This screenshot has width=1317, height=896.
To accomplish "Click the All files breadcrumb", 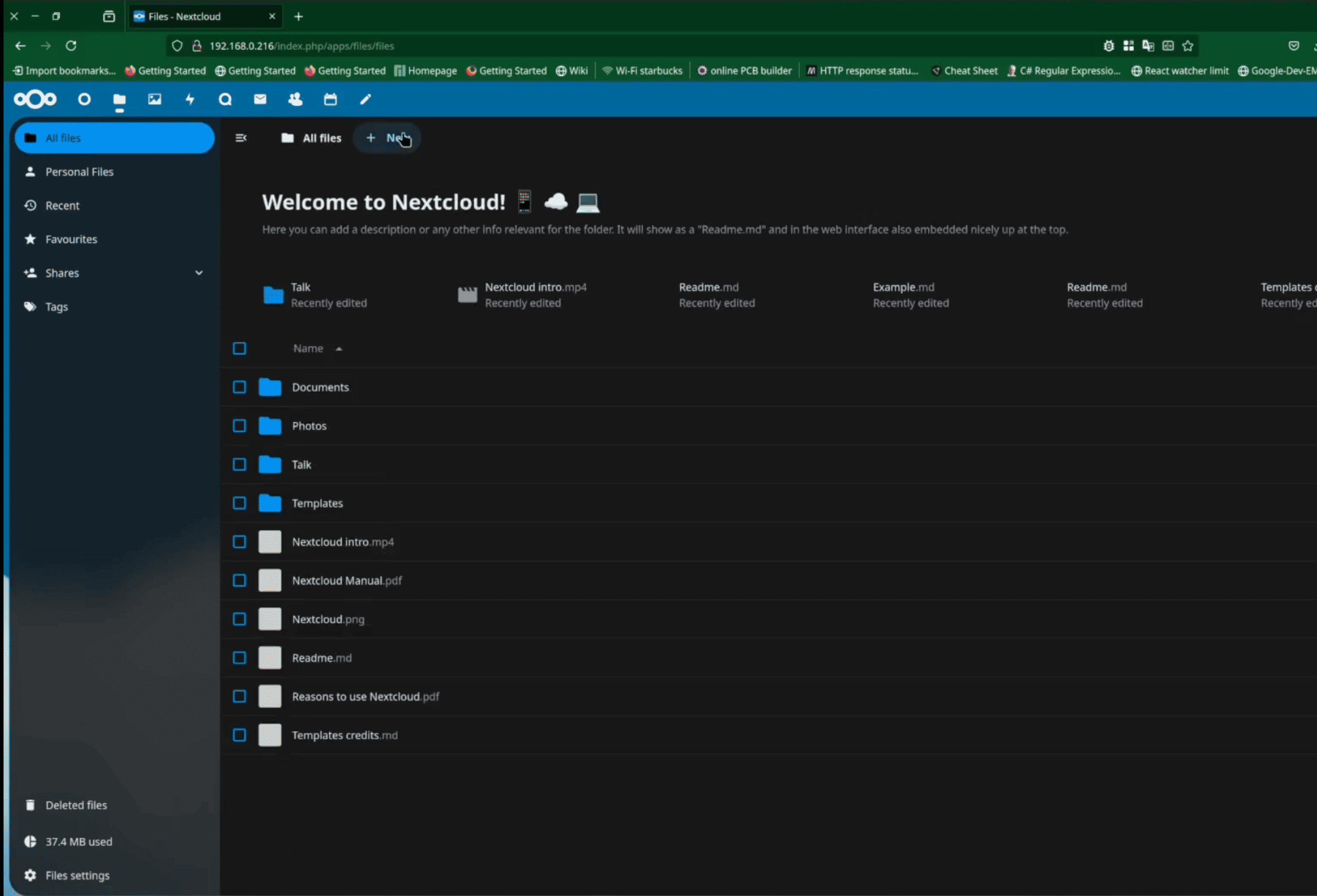I will click(x=311, y=138).
